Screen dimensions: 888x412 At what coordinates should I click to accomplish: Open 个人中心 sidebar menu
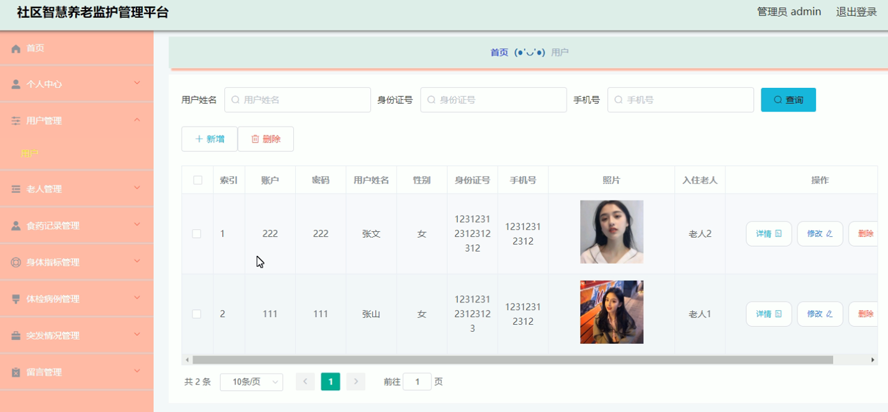76,84
